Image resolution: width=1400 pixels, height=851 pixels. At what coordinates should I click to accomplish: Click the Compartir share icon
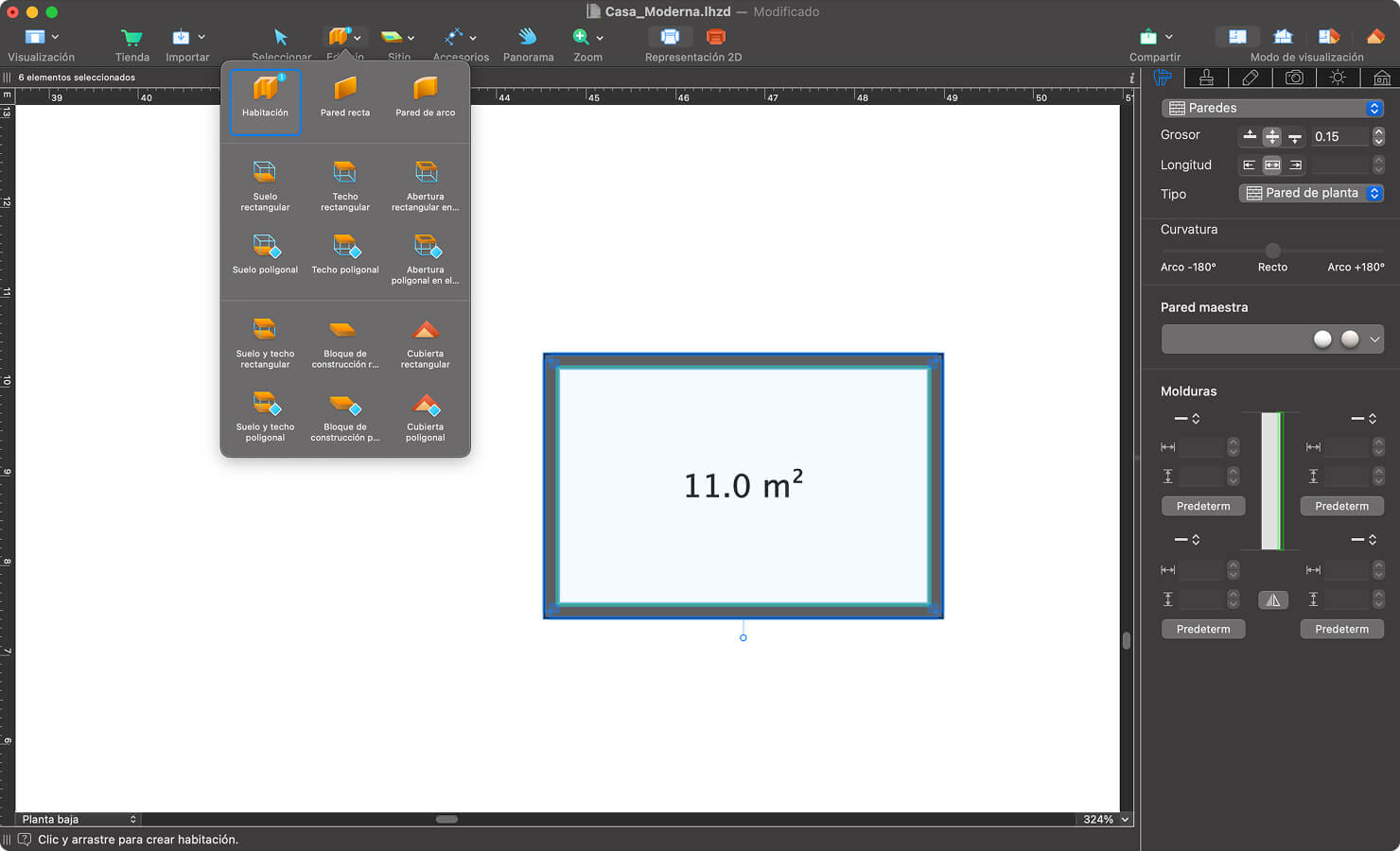1148,37
